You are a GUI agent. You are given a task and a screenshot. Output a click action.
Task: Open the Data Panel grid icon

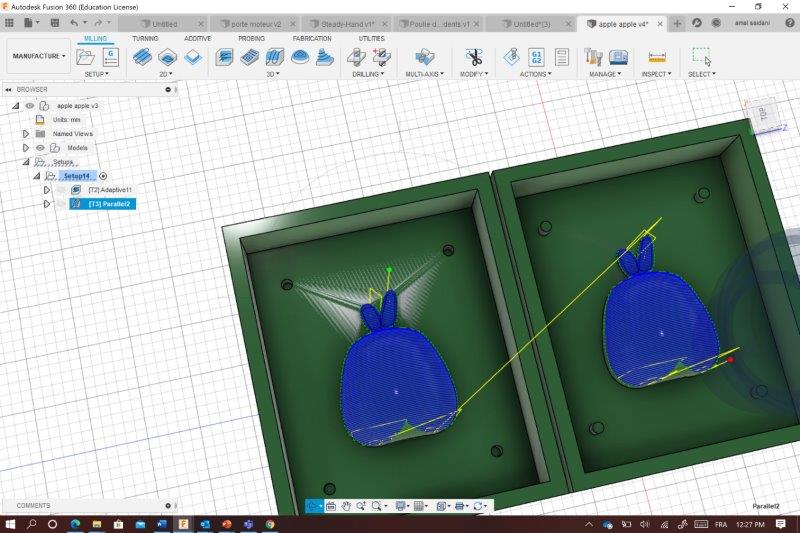point(9,23)
